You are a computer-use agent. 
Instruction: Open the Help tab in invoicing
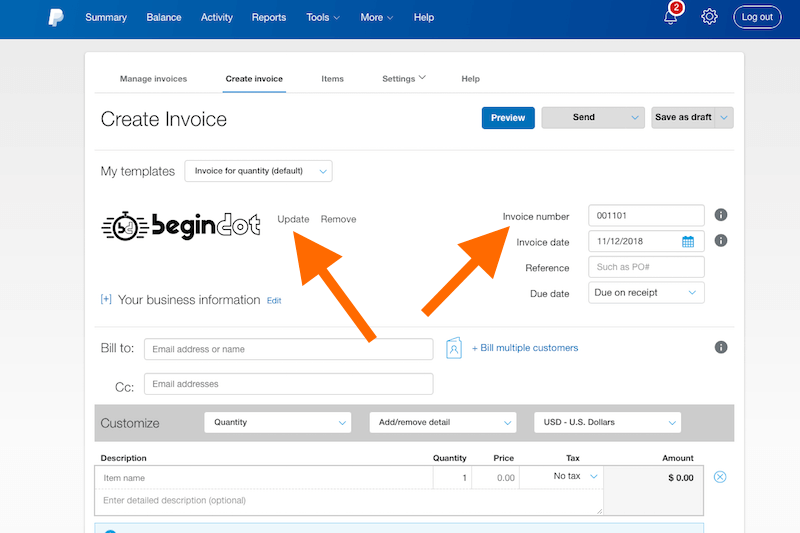coord(470,79)
